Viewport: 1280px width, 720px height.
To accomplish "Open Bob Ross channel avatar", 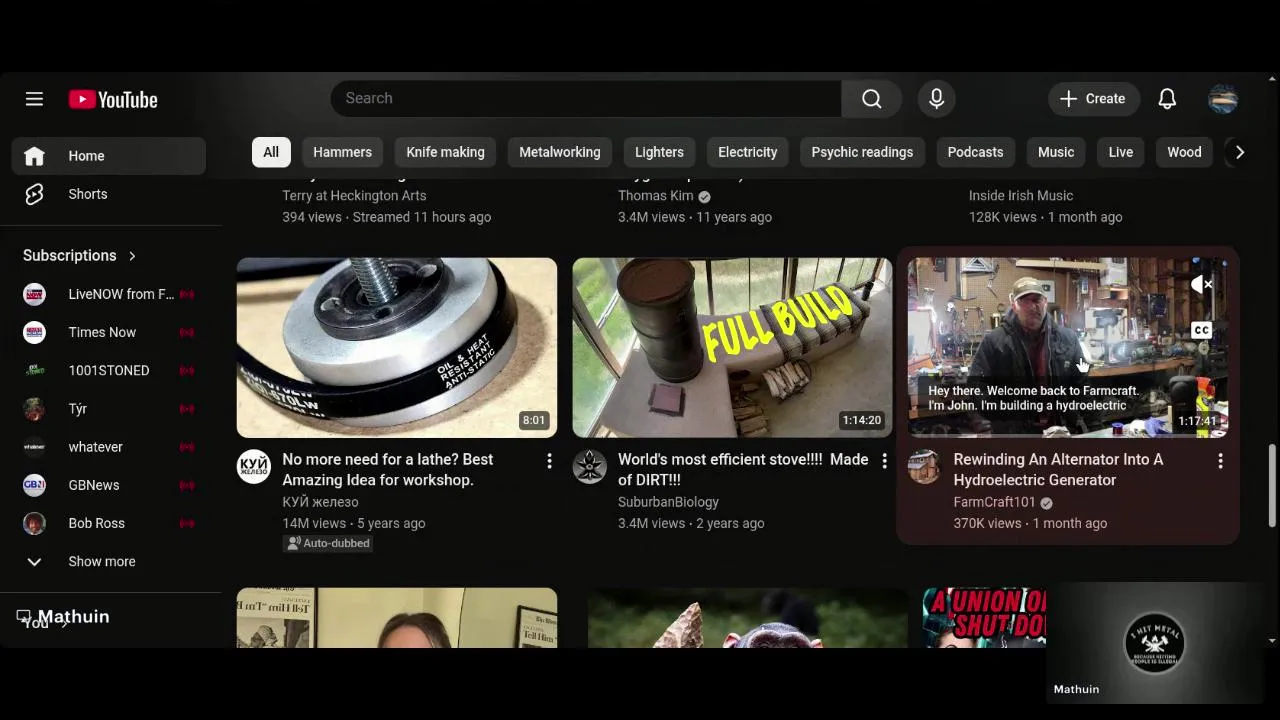I will coord(34,523).
